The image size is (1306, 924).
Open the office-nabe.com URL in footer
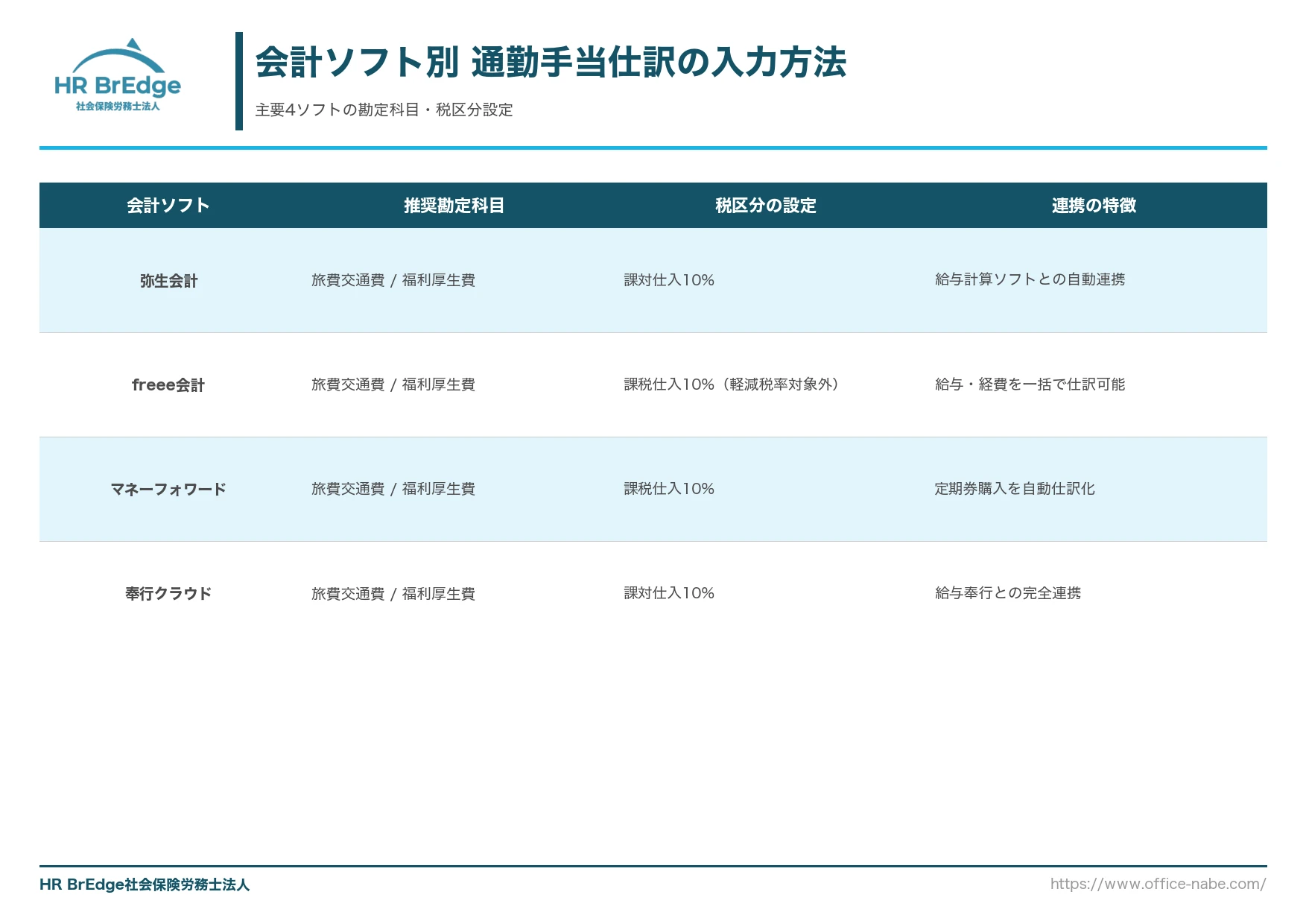[1158, 884]
